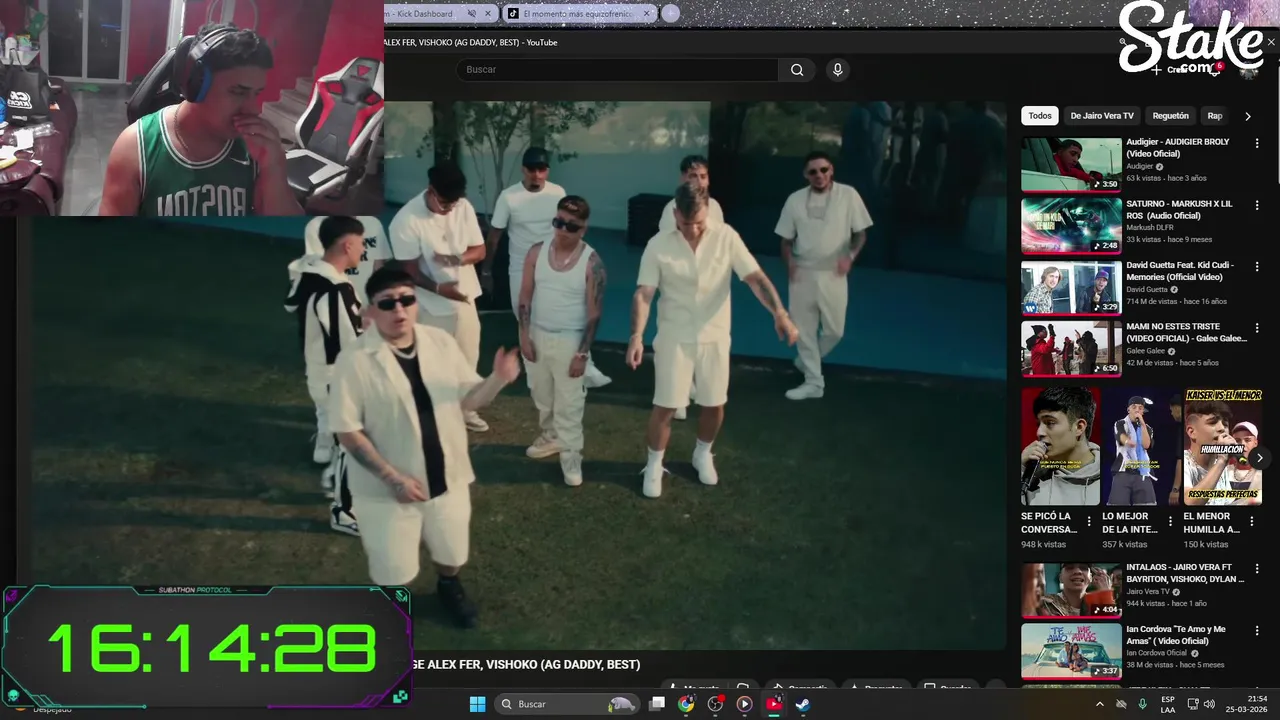1280x720 pixels.
Task: Open more options for Ian Cordova video
Action: [1257, 630]
